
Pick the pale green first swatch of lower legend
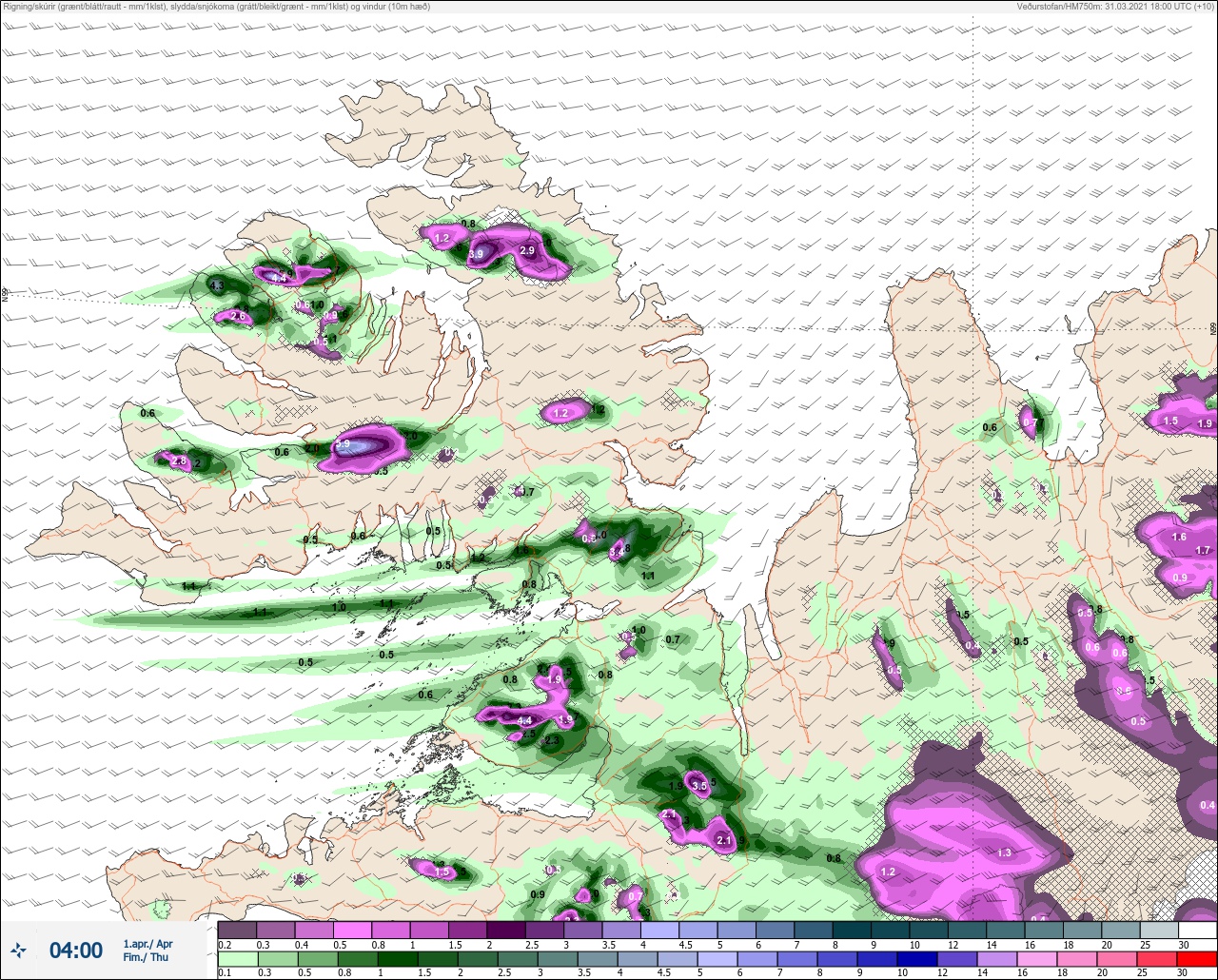pyautogui.click(x=237, y=959)
